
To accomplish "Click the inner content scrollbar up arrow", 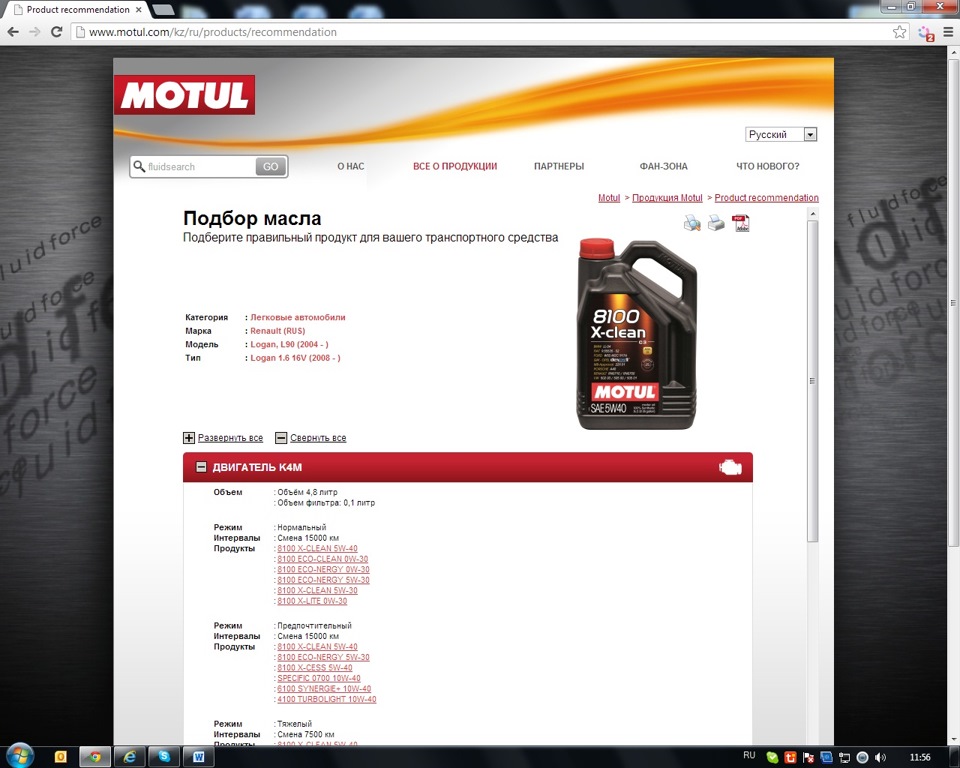I will click(813, 214).
